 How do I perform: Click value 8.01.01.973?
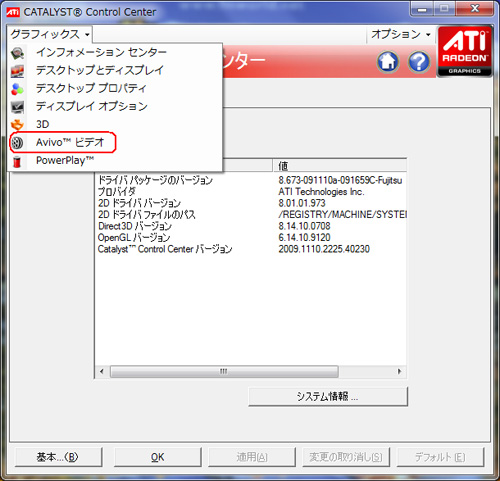coord(302,203)
